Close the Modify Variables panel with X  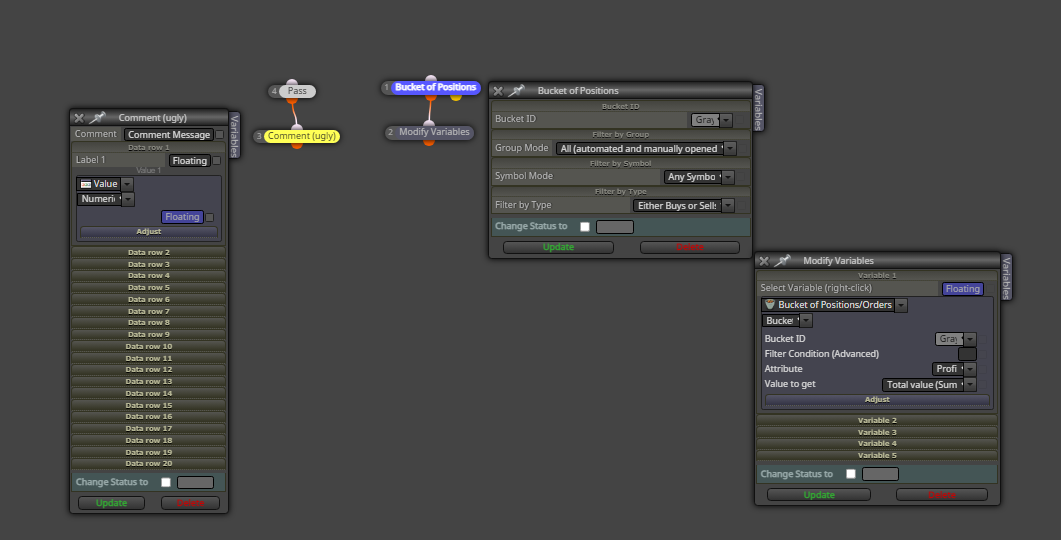click(764, 261)
